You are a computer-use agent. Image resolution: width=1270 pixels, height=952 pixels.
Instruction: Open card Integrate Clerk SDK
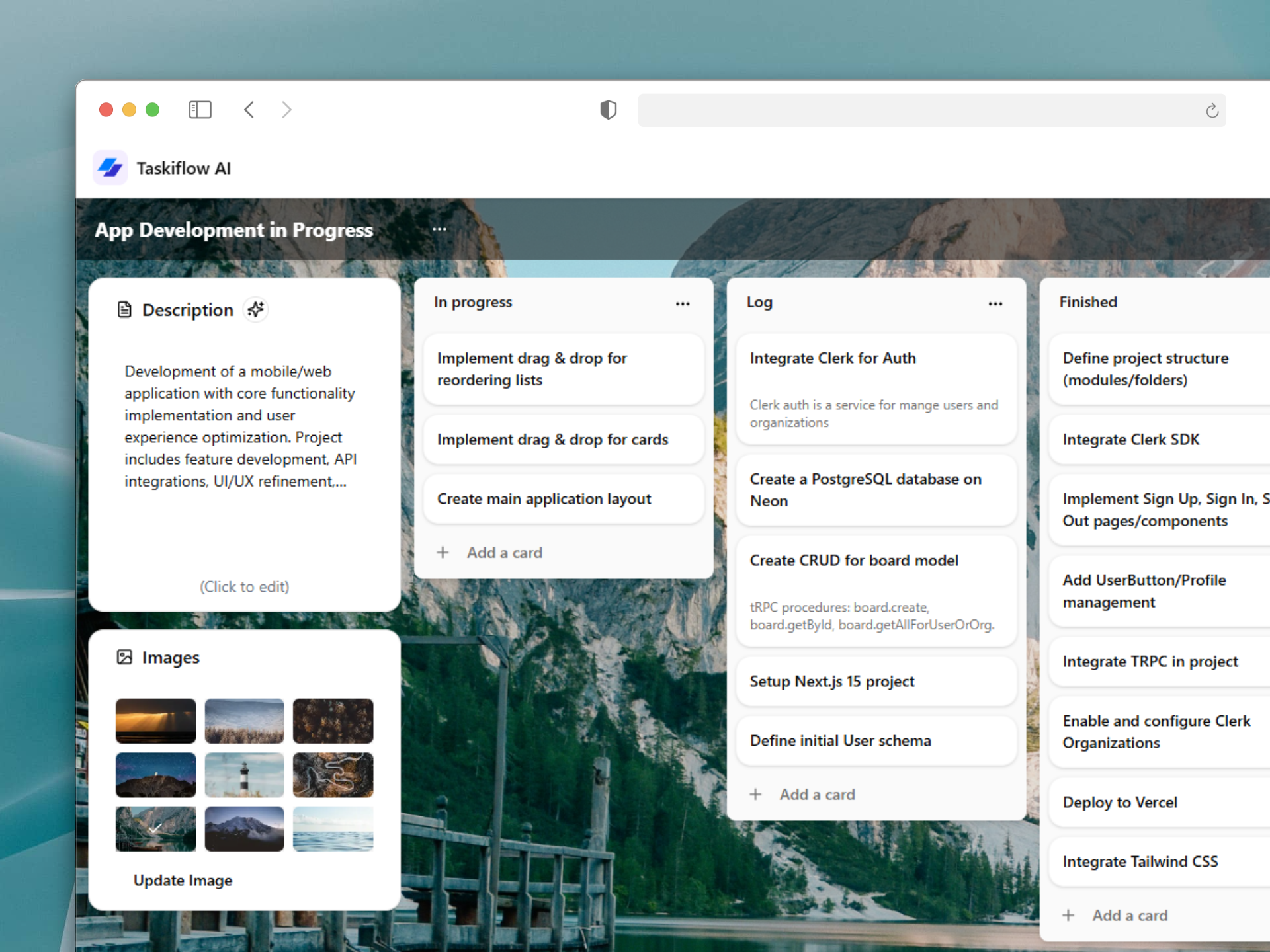point(1160,440)
